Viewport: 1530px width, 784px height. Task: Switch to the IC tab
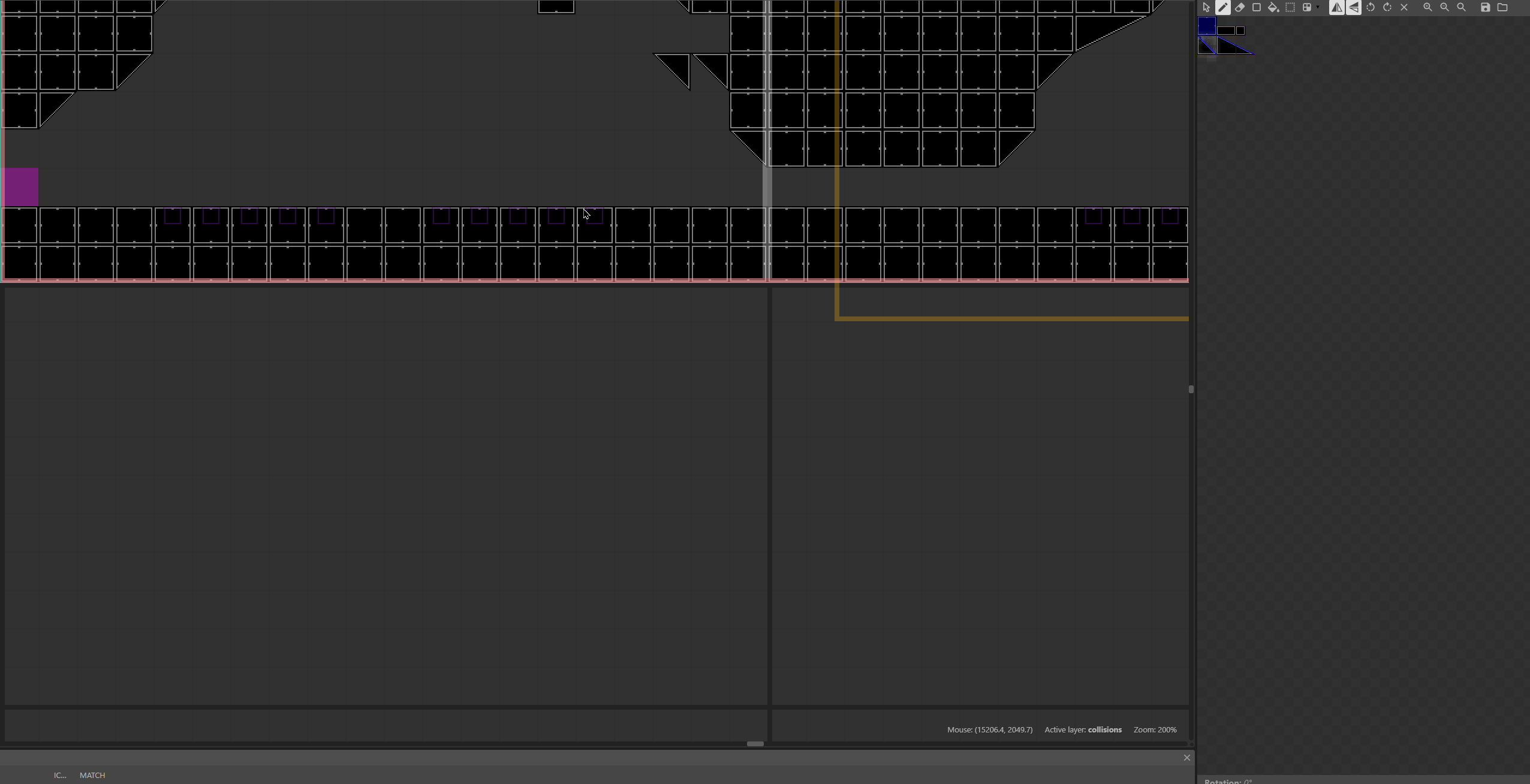point(60,774)
